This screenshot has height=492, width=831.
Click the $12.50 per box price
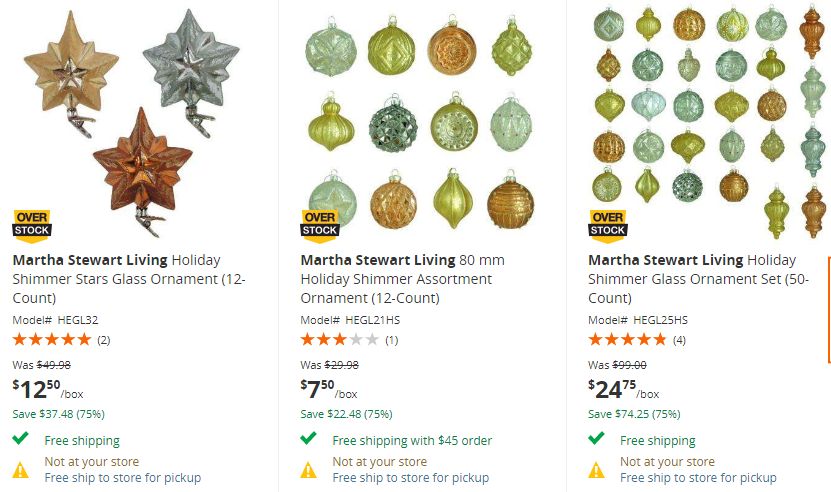pyautogui.click(x=42, y=388)
